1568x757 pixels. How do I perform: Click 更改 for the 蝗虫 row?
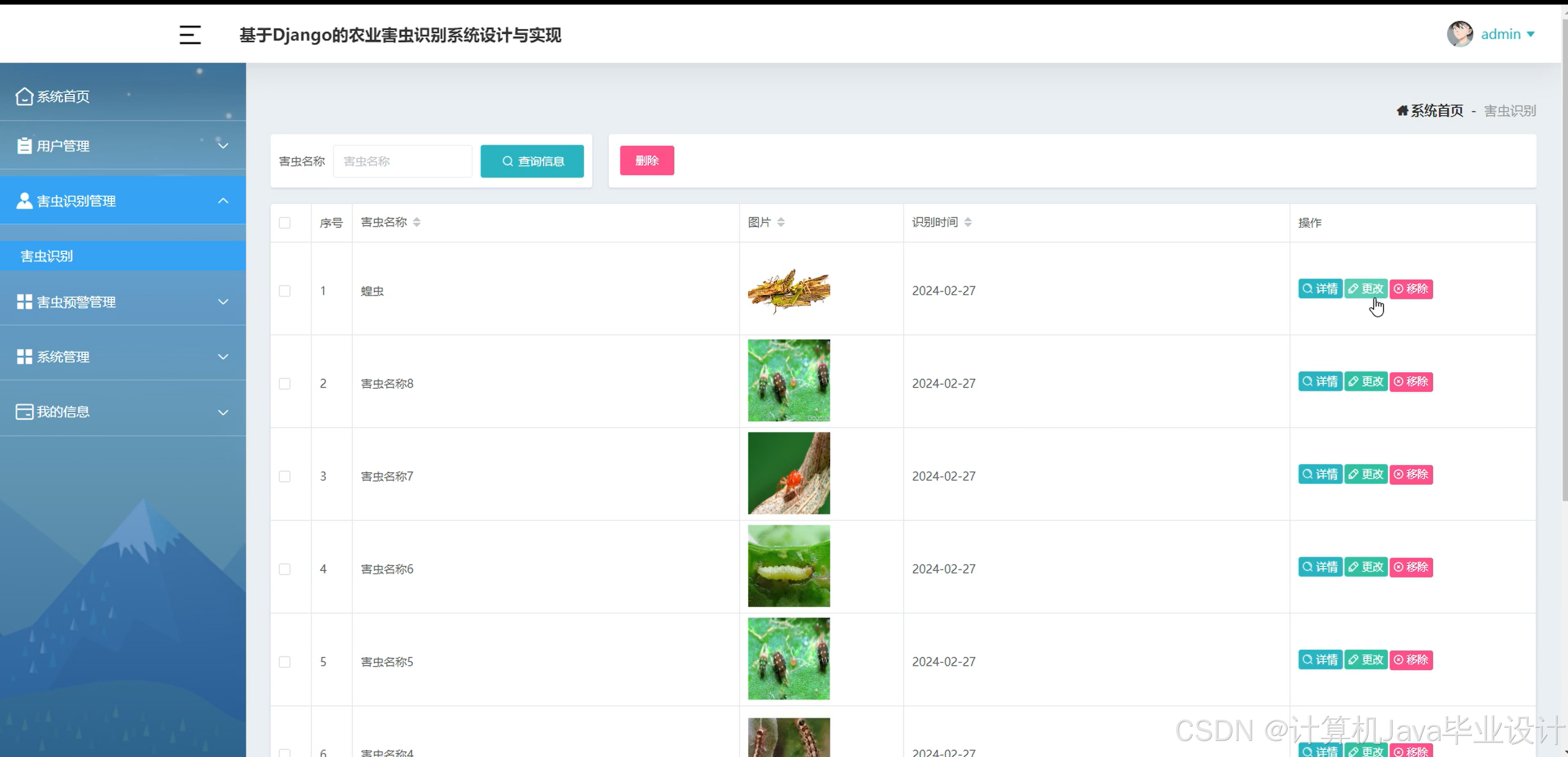(x=1366, y=289)
